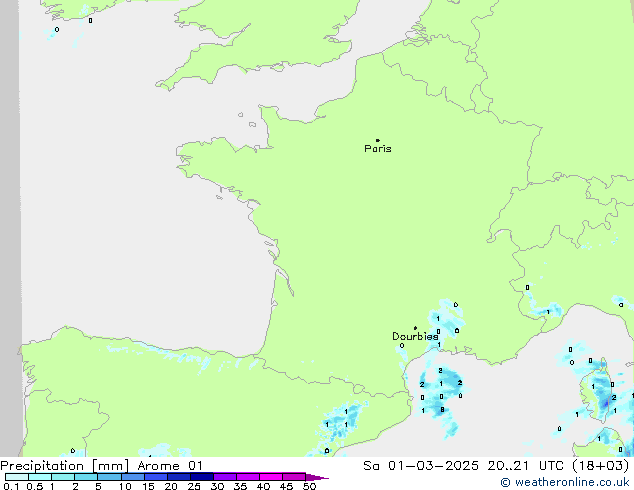Select the 15 mm blue legend swatch
Screen dimensions: 634x490
coord(156,477)
